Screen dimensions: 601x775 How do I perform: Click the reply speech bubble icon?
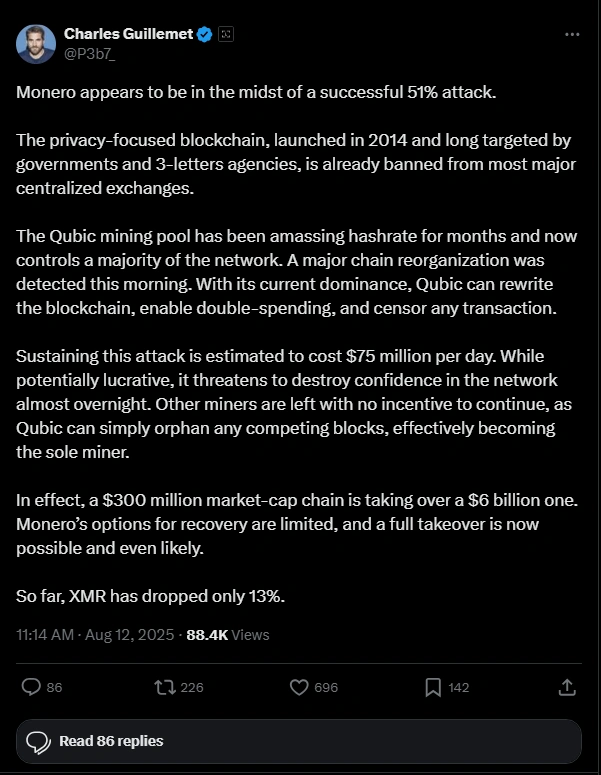coord(31,687)
